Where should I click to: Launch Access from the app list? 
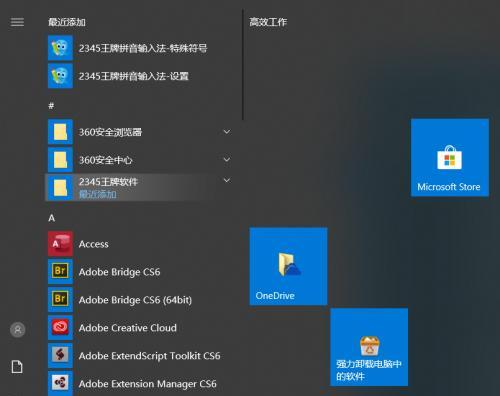[94, 244]
